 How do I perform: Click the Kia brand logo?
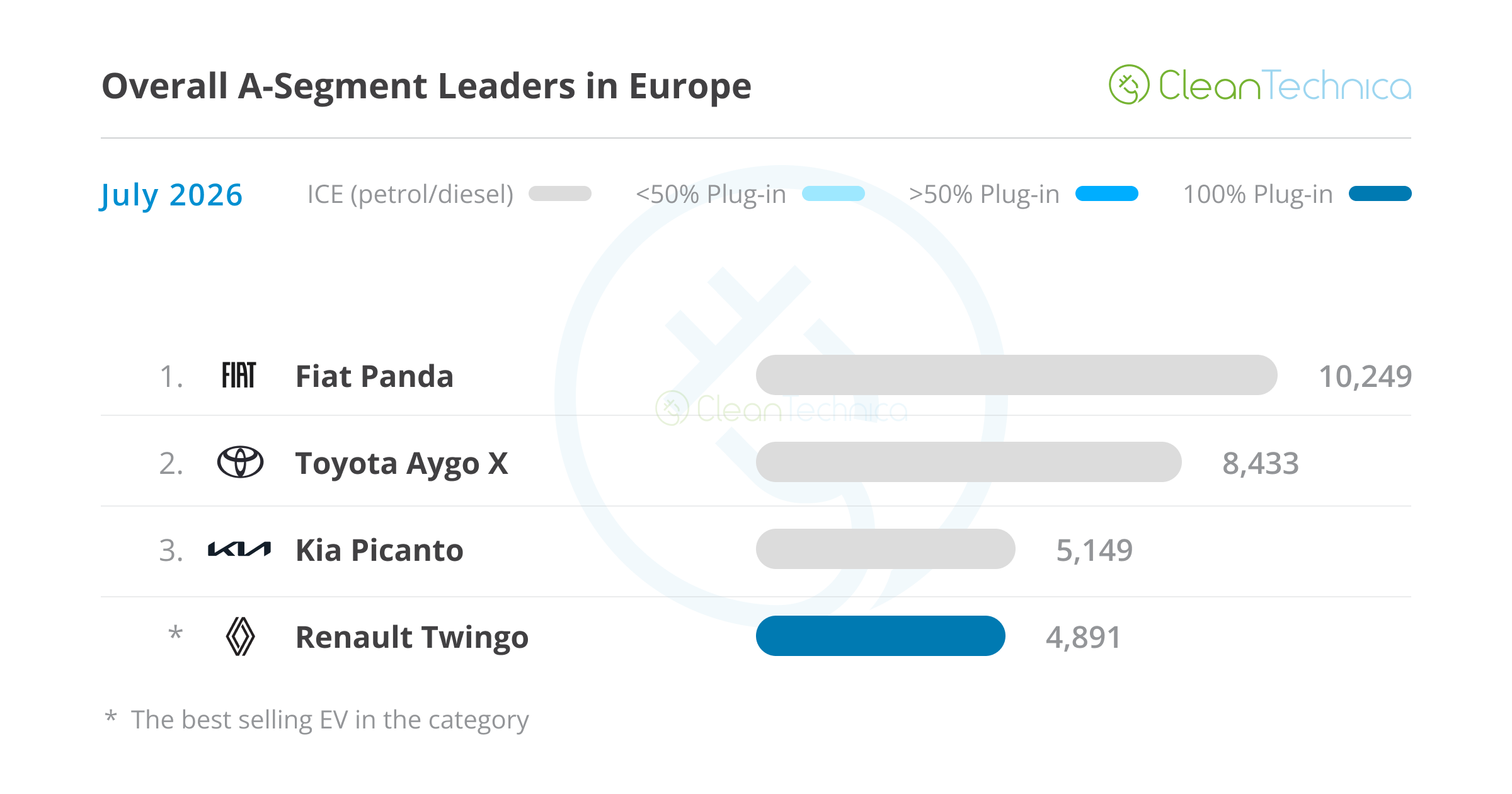(x=239, y=549)
